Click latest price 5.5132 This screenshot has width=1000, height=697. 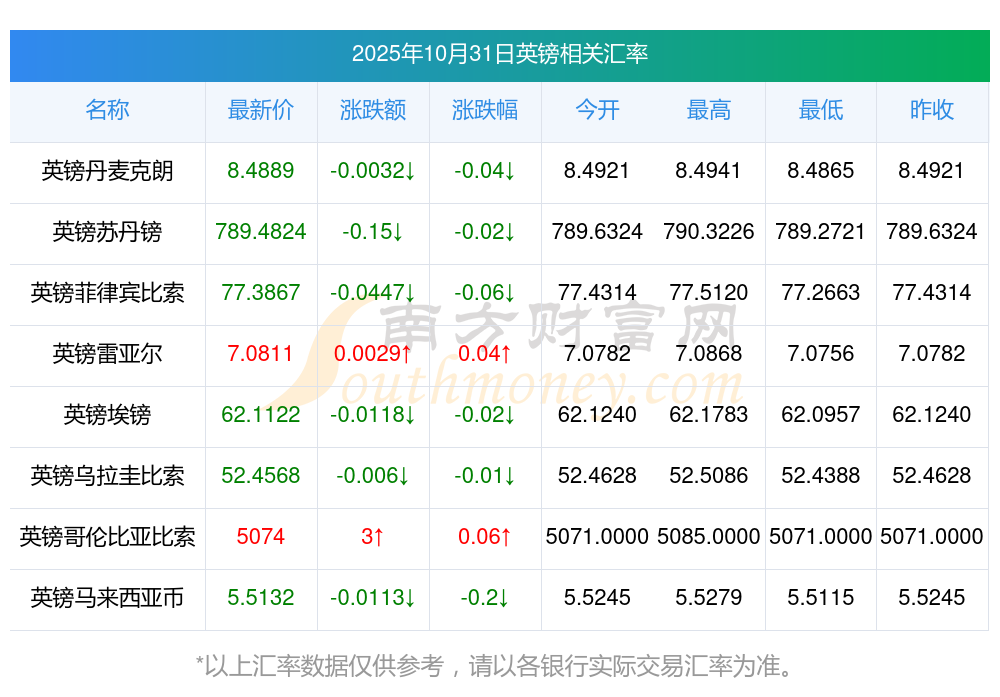261,598
